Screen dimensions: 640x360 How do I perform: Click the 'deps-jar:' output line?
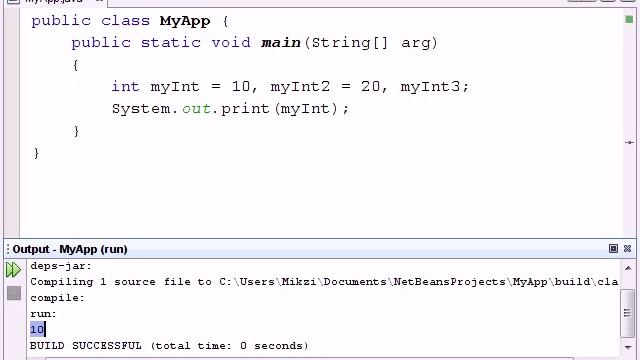[x=61, y=266]
